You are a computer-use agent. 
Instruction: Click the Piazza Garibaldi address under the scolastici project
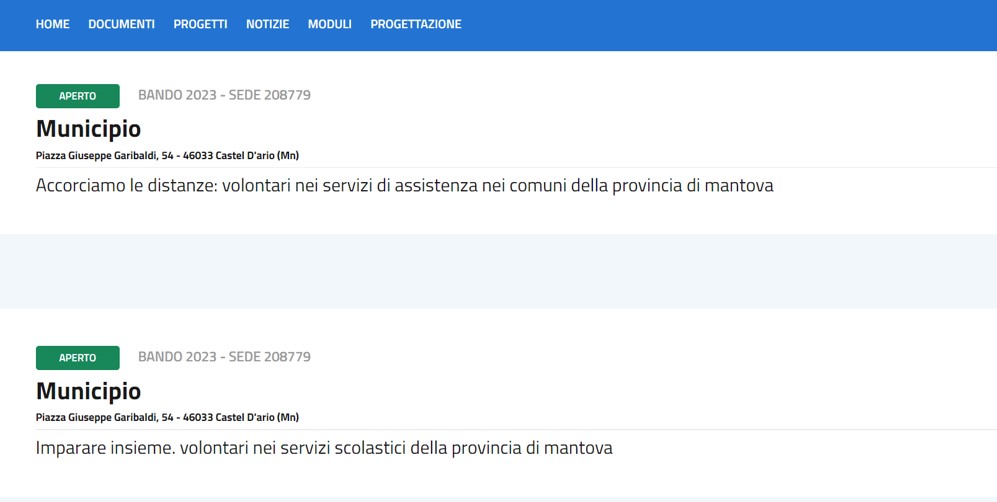[x=167, y=418]
